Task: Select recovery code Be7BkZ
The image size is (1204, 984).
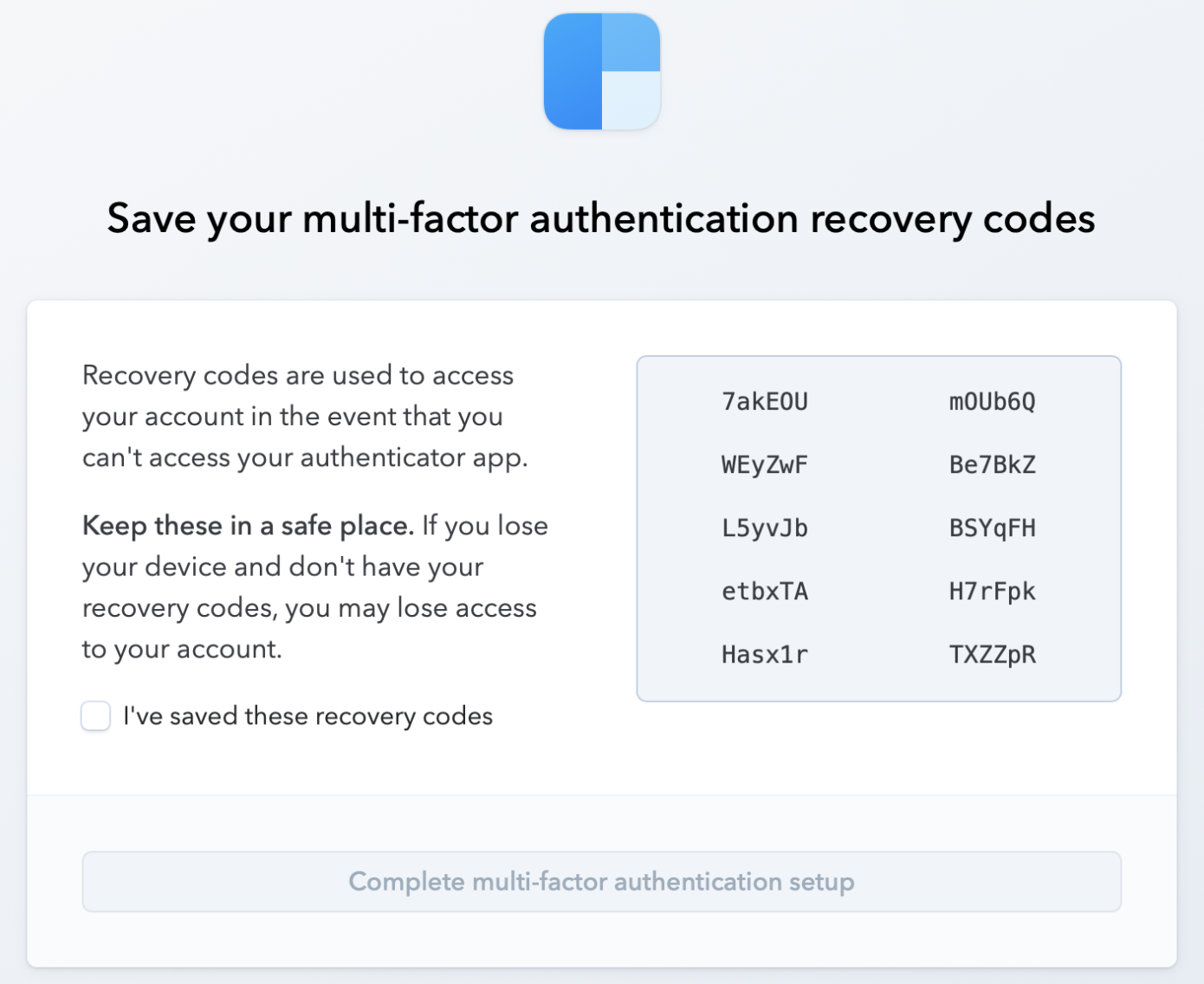Action: 993,465
